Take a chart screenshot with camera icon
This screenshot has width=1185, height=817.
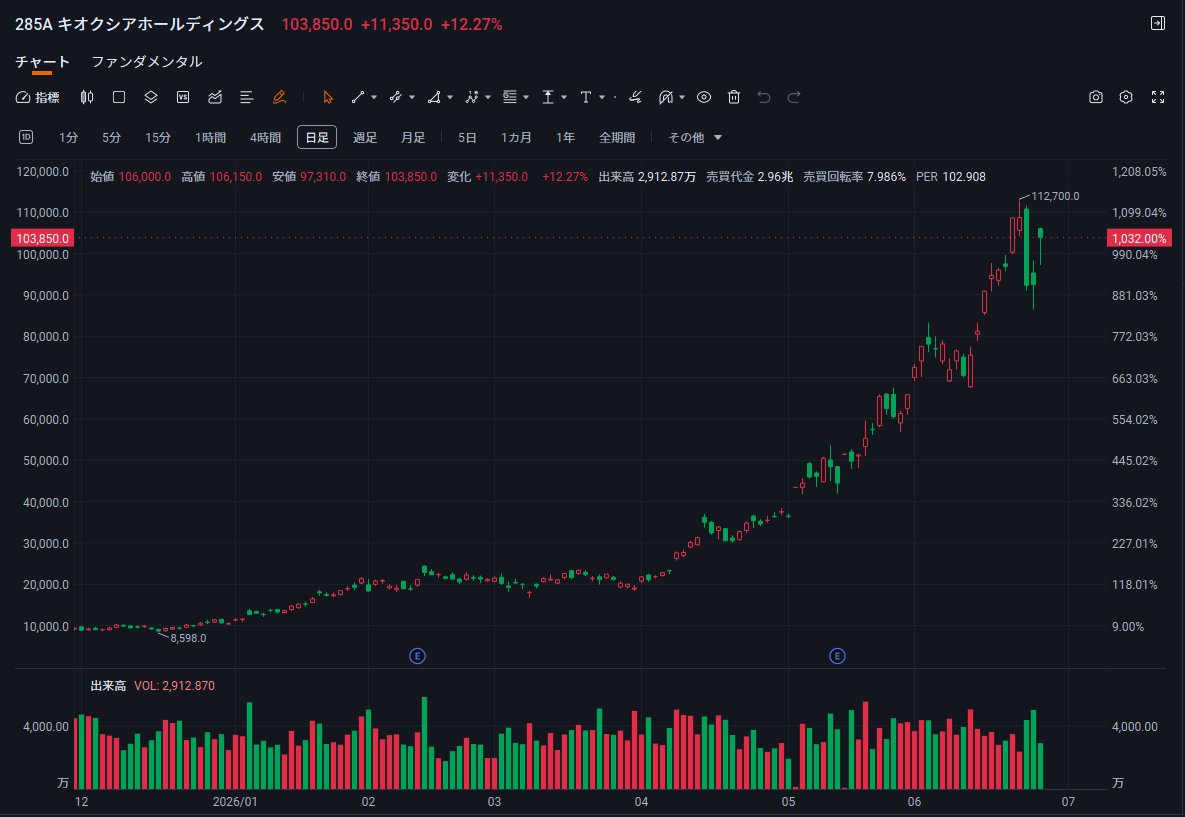point(1096,97)
